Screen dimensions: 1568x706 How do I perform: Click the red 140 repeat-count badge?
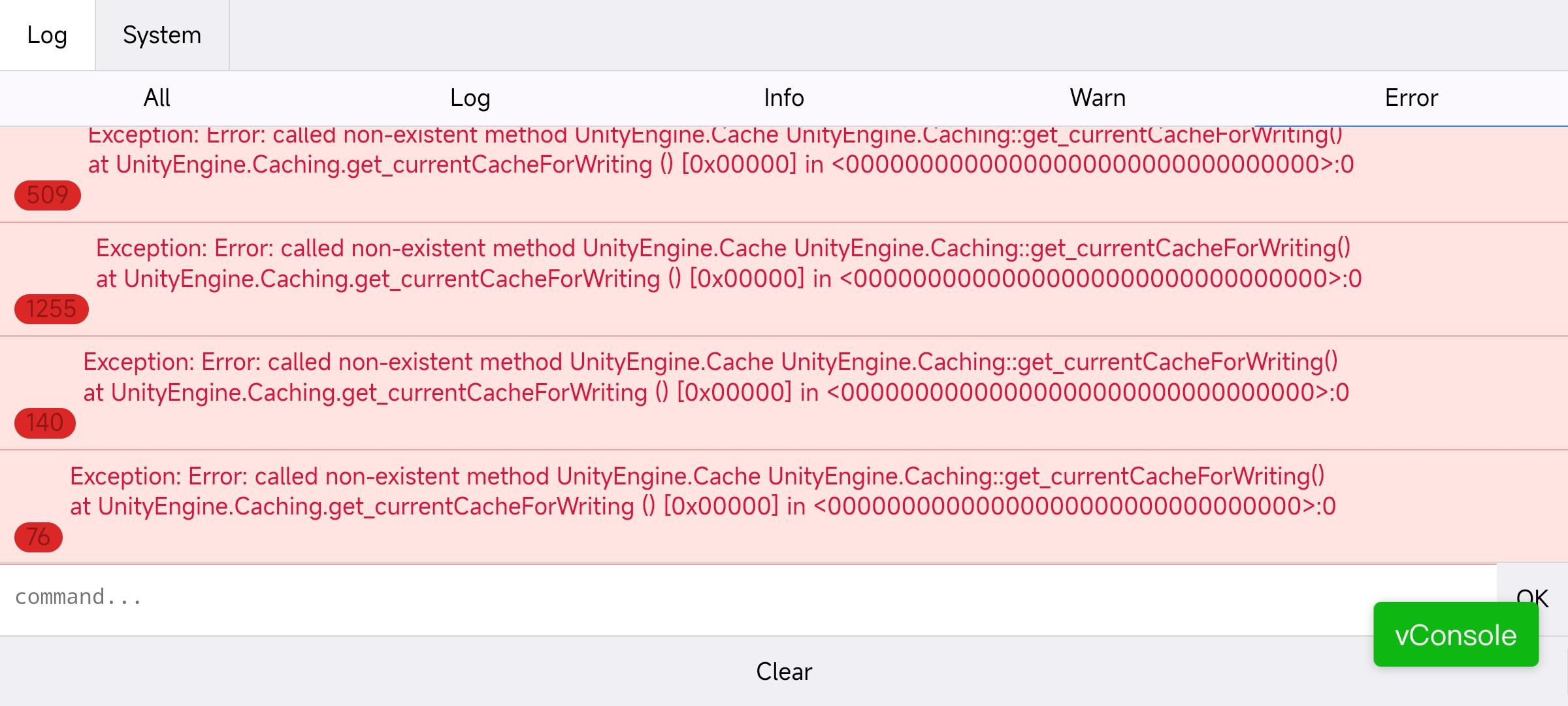pos(44,423)
